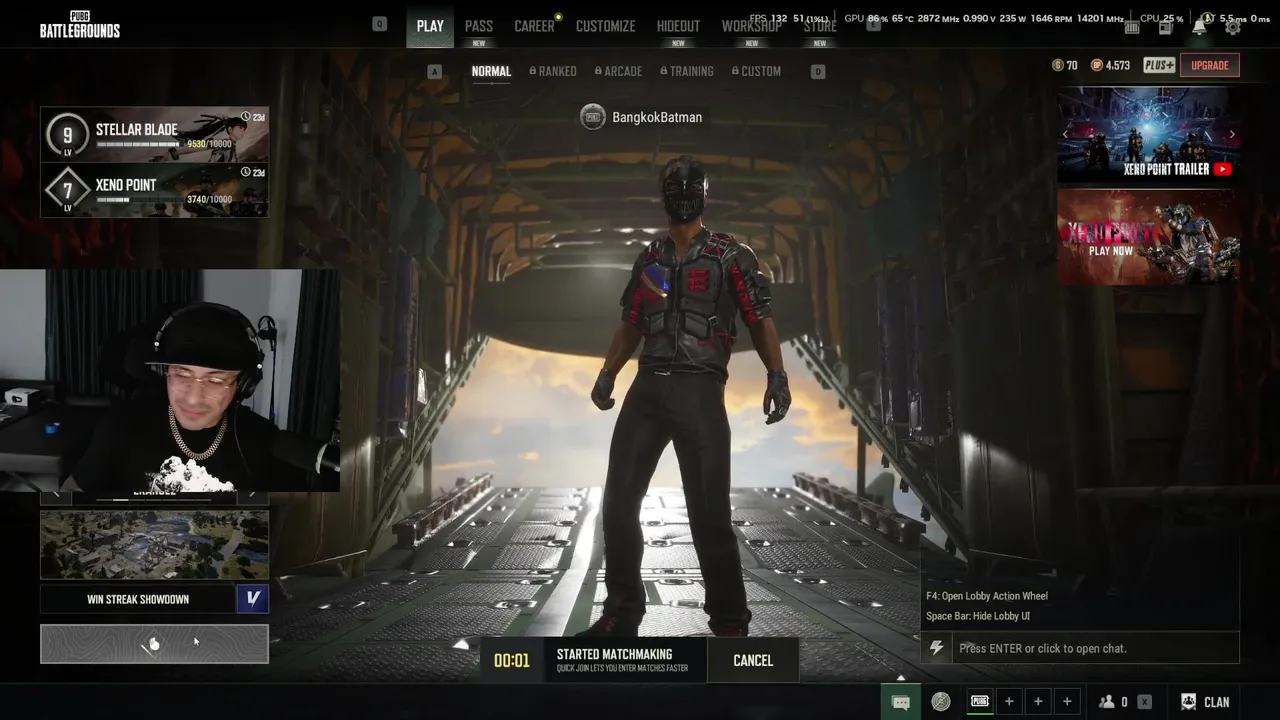This screenshot has width=1280, height=720.
Task: Click the STARTED MATCHMAKING status text
Action: click(614, 654)
